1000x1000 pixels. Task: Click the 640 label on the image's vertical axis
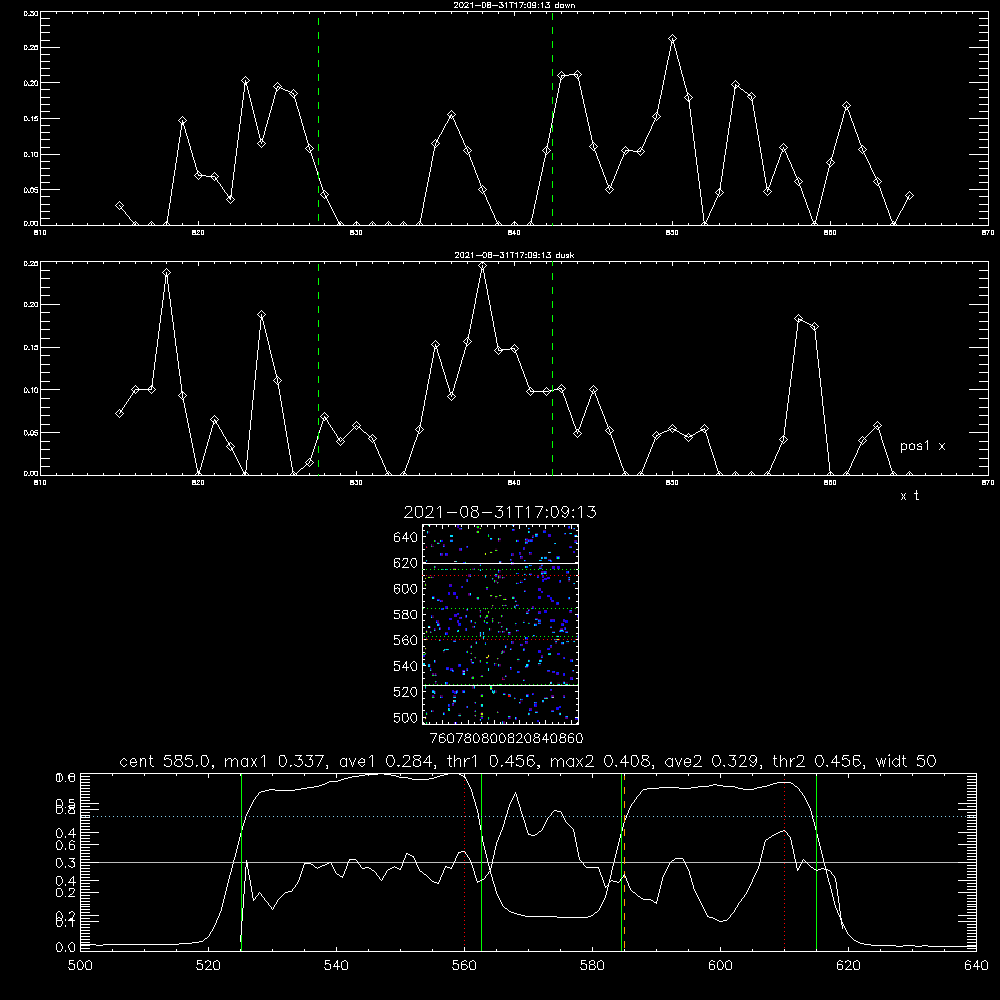[x=405, y=538]
